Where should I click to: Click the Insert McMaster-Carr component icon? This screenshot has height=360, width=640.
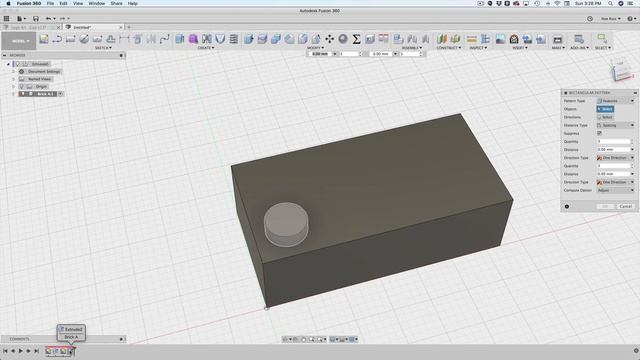pos(514,39)
